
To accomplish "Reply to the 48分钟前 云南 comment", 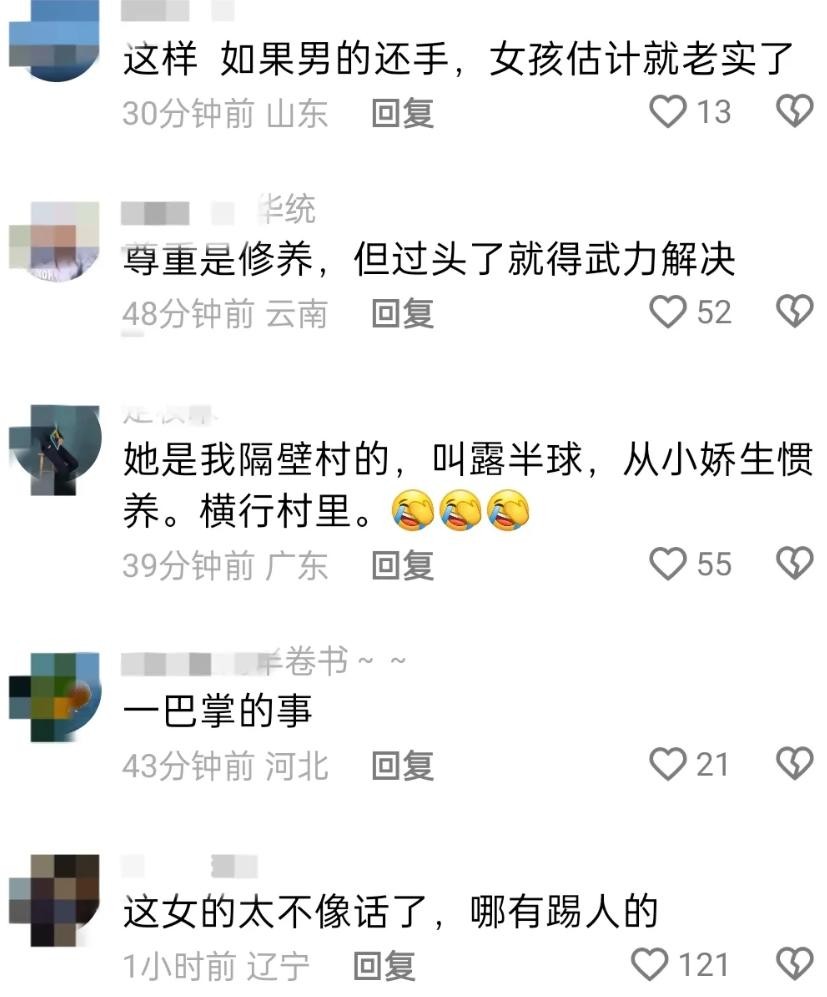I will pyautogui.click(x=403, y=313).
